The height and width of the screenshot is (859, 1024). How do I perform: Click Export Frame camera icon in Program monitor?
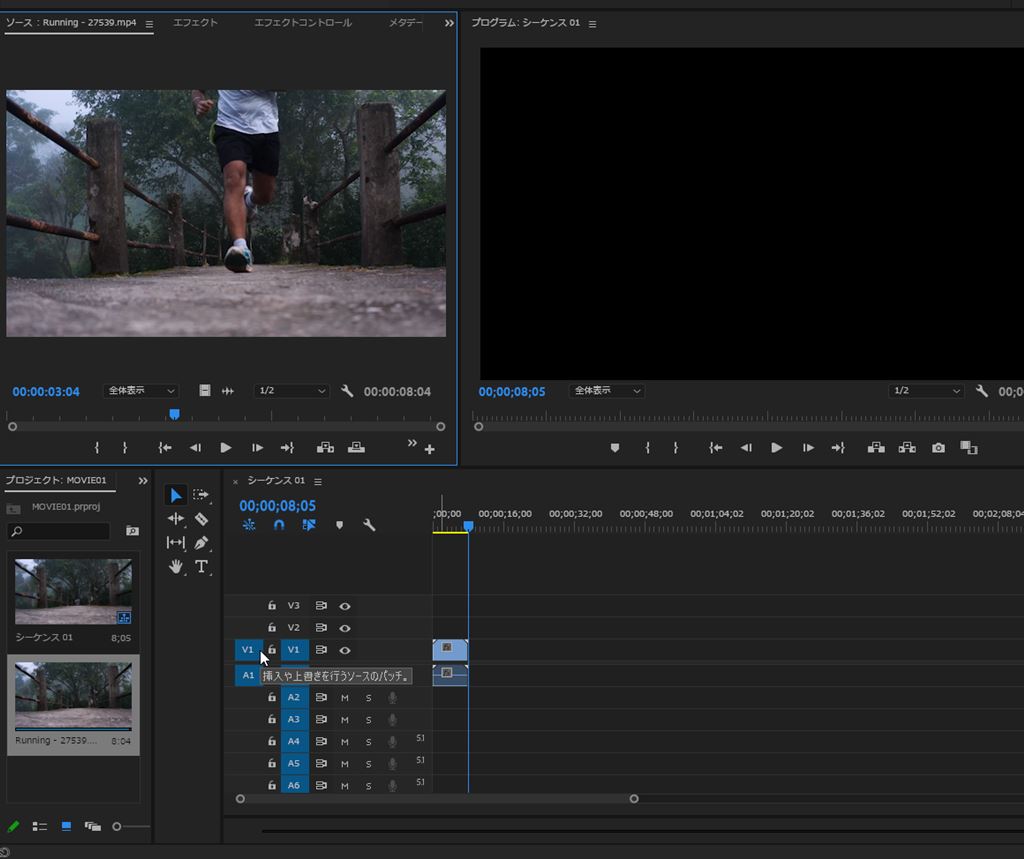938,448
